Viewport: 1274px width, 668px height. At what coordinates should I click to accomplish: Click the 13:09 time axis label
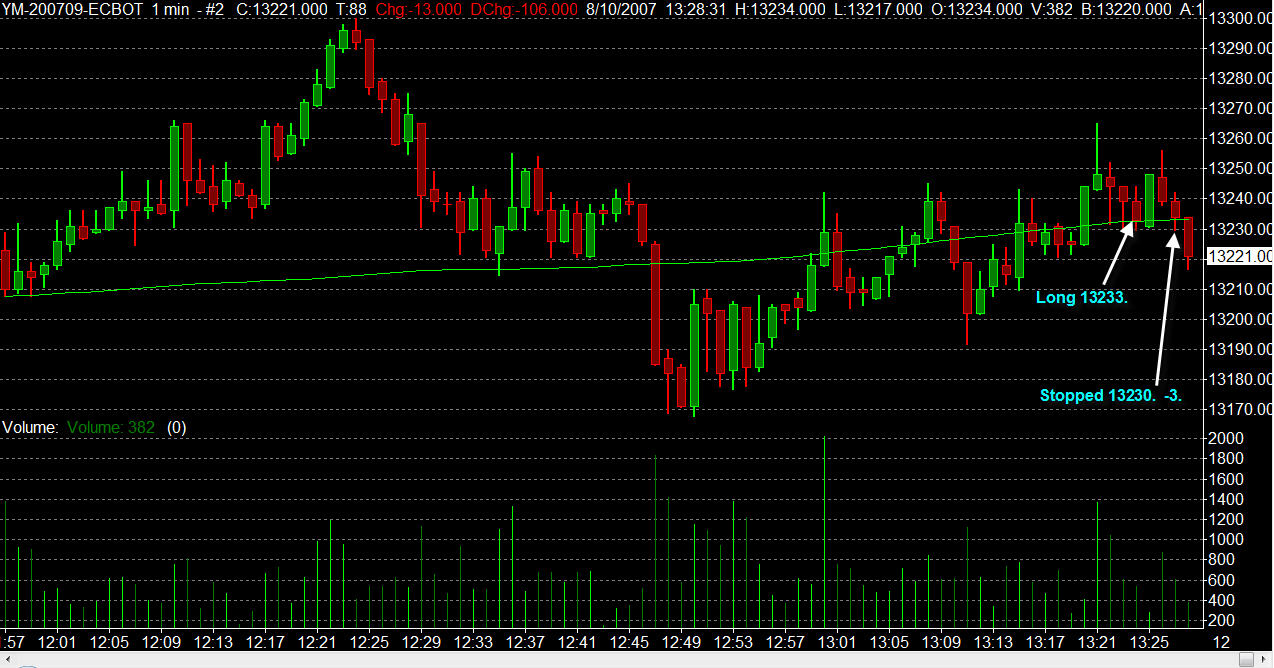(x=941, y=641)
